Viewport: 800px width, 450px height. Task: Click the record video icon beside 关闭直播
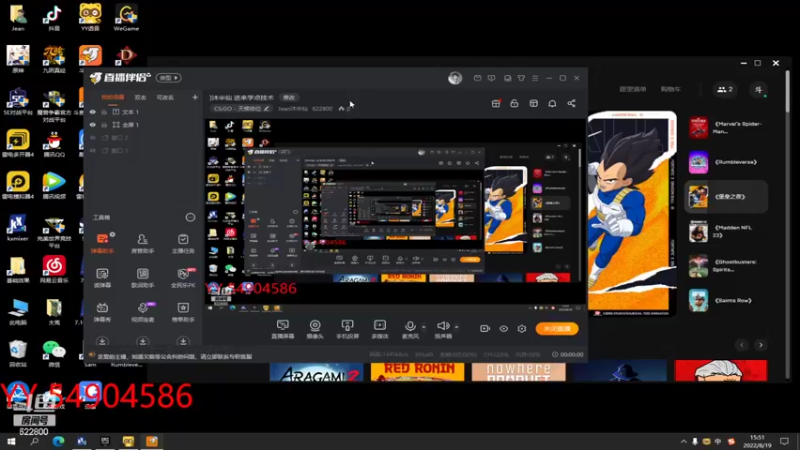click(485, 329)
